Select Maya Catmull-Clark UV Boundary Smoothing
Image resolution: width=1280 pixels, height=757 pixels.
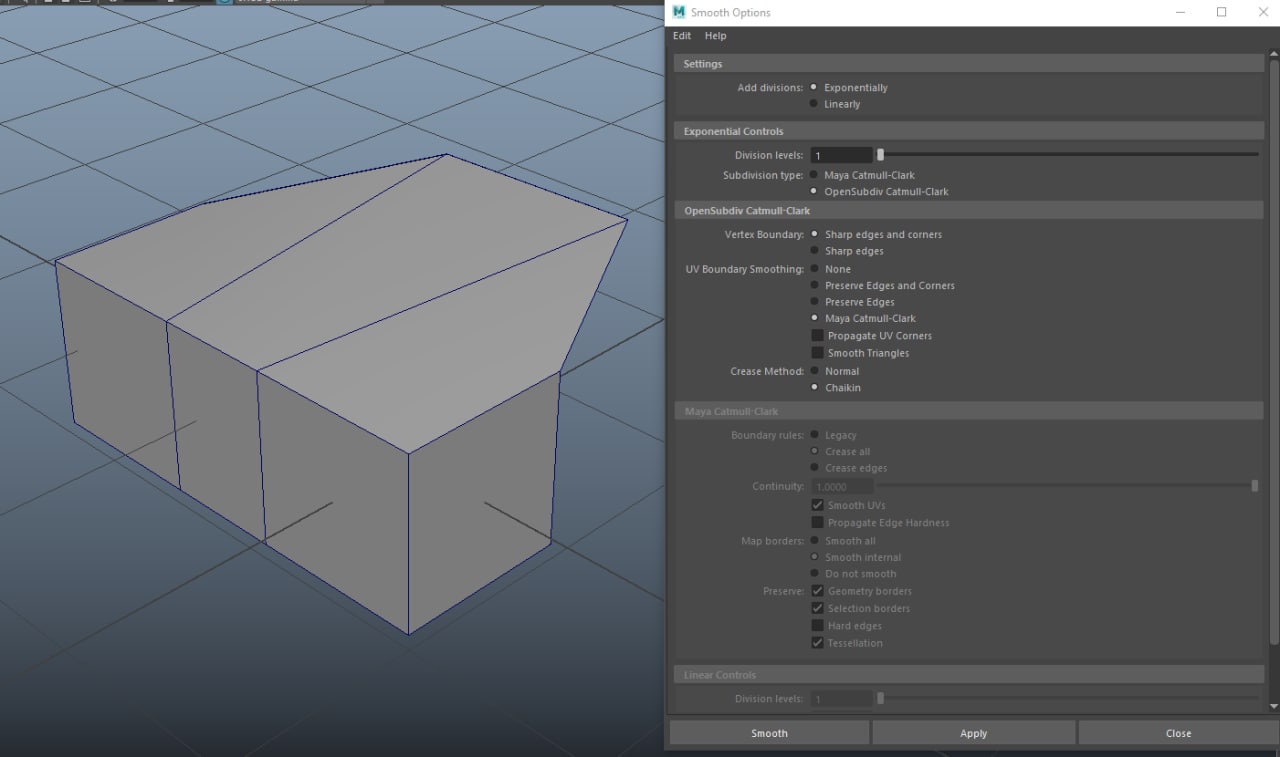(814, 318)
